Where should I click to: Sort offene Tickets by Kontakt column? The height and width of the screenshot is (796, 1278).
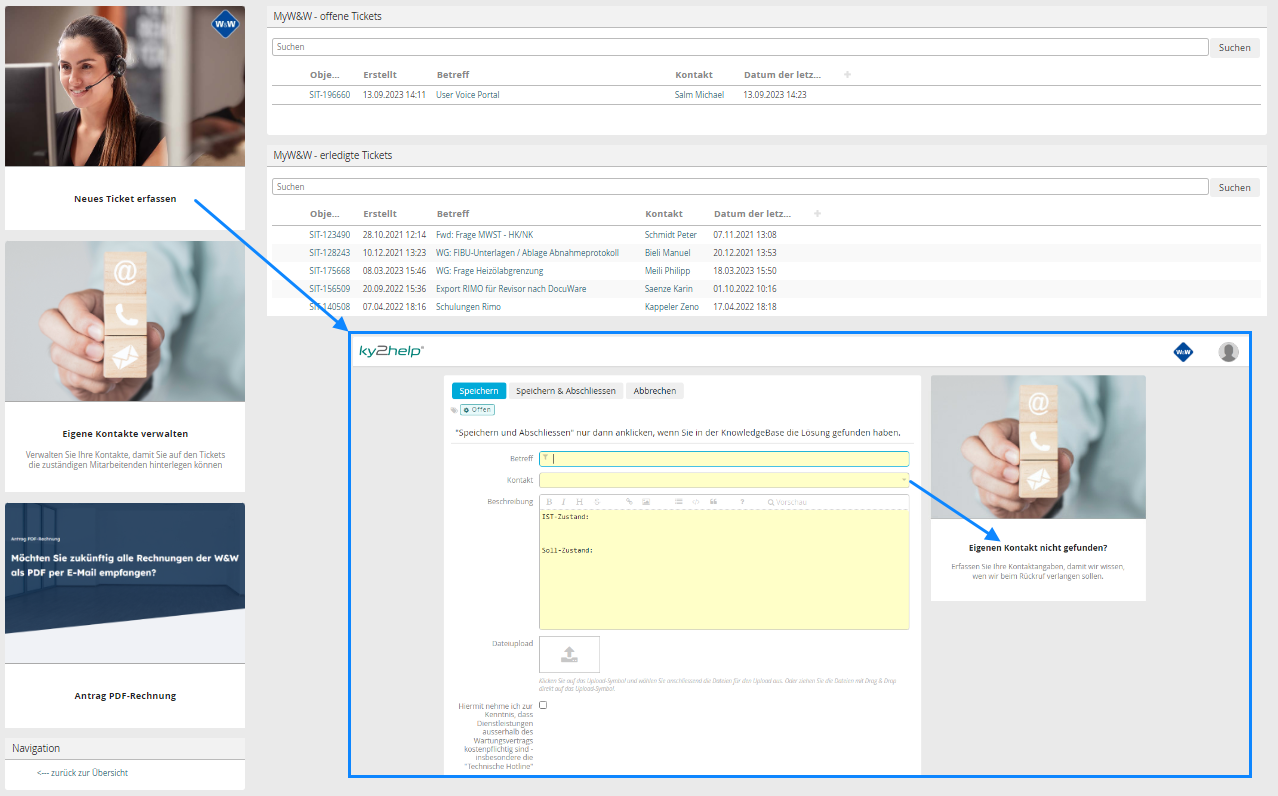(x=694, y=75)
